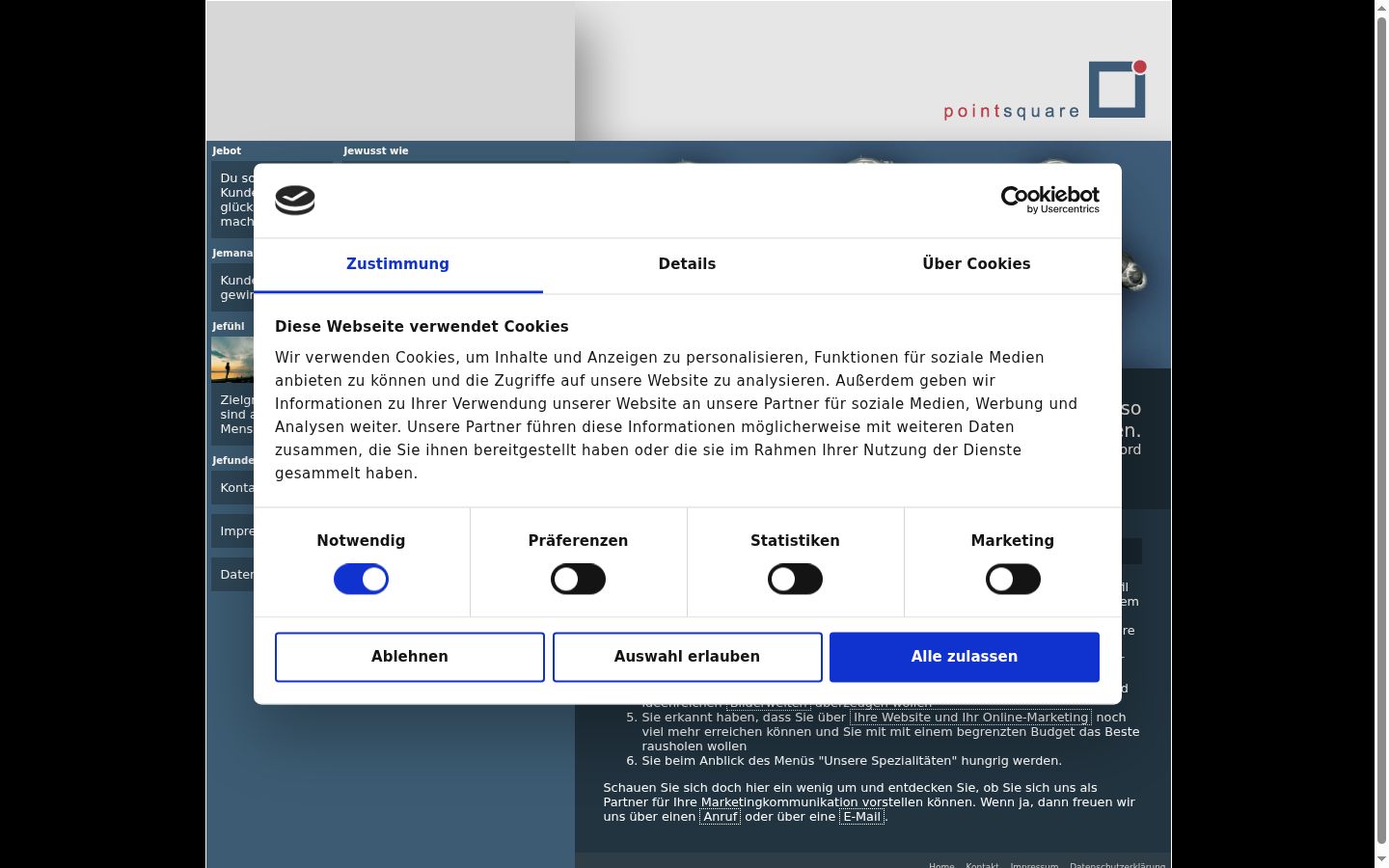
Task: Enable the Statistiken cookie switch
Action: (795, 580)
